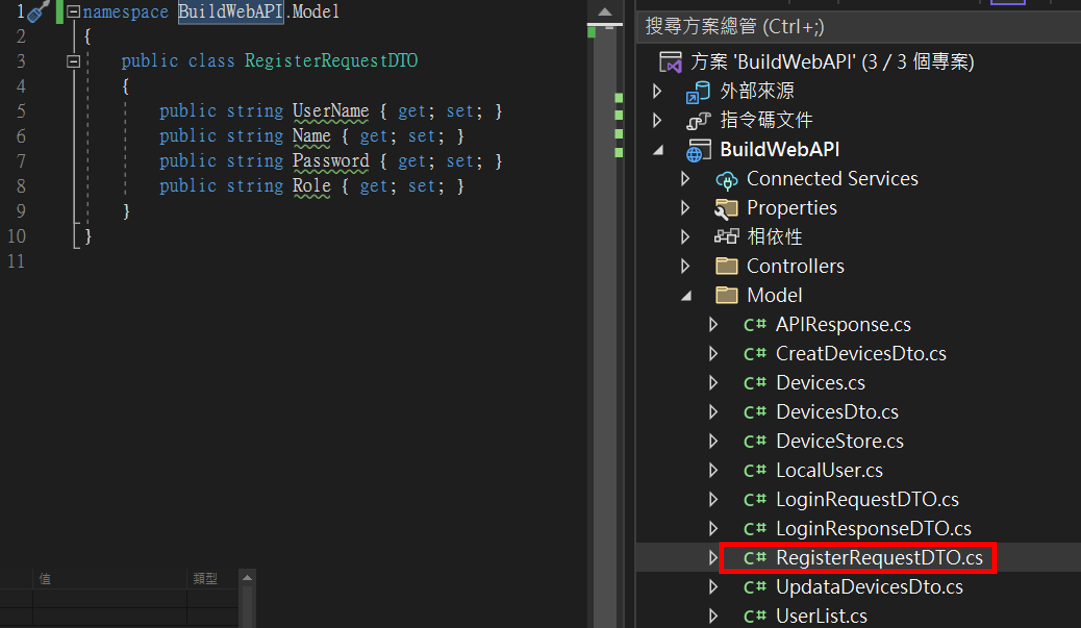Image resolution: width=1081 pixels, height=628 pixels.
Task: Expand the UserList.cs file node
Action: click(x=714, y=616)
